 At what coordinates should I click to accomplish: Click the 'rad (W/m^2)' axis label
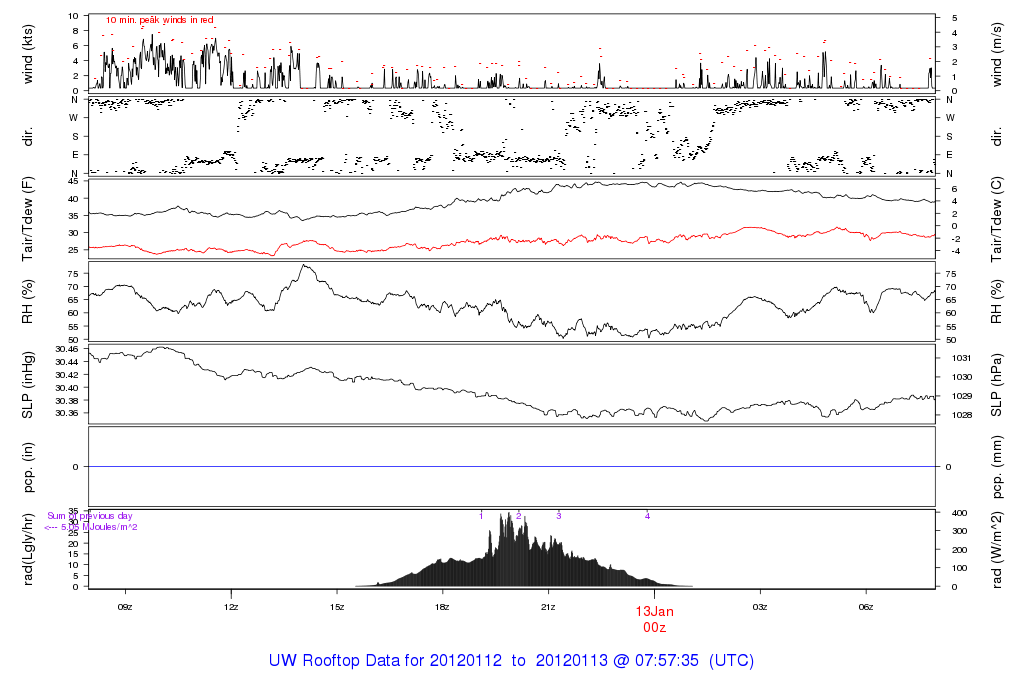click(997, 550)
